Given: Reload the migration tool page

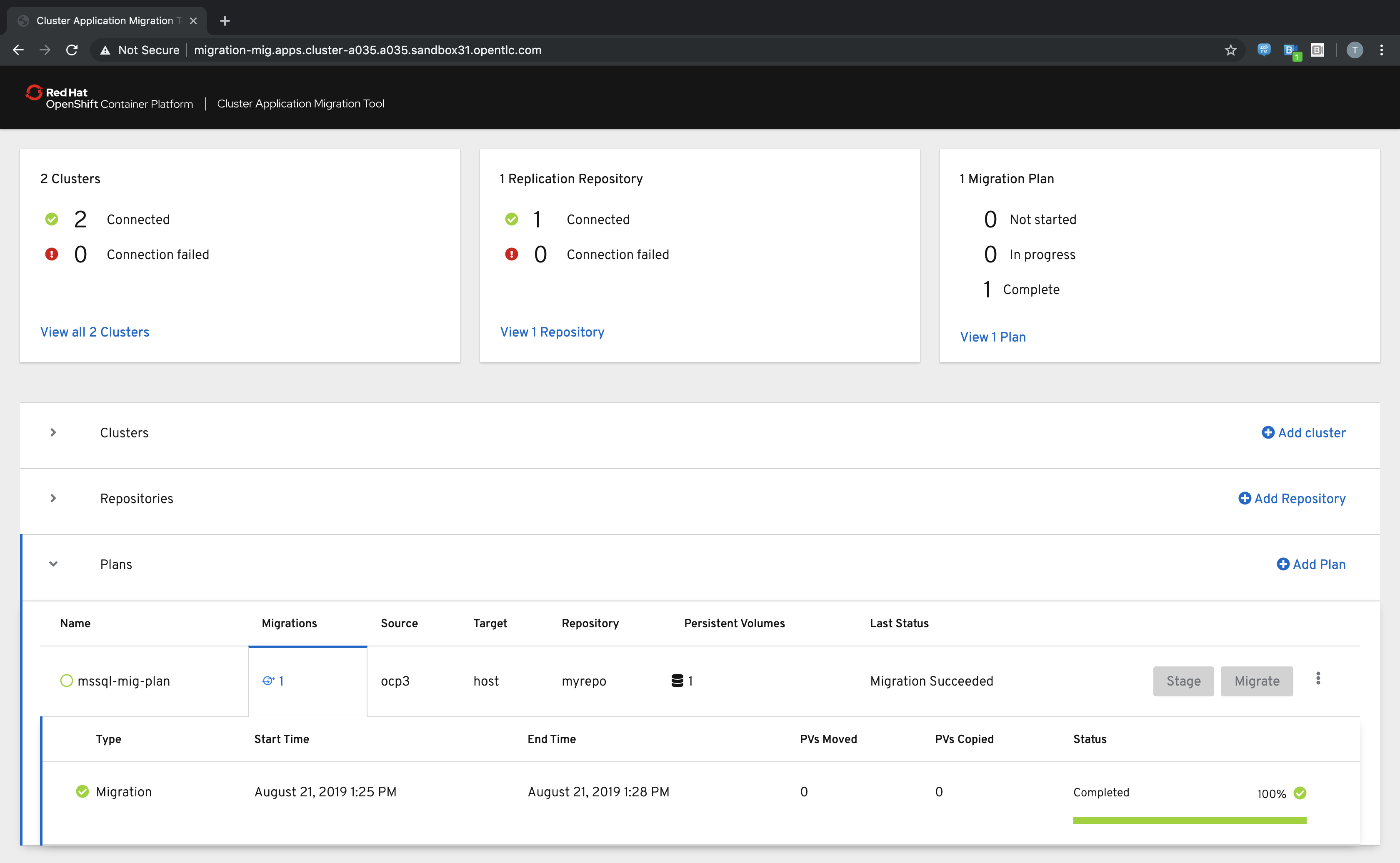Looking at the screenshot, I should click(x=72, y=50).
